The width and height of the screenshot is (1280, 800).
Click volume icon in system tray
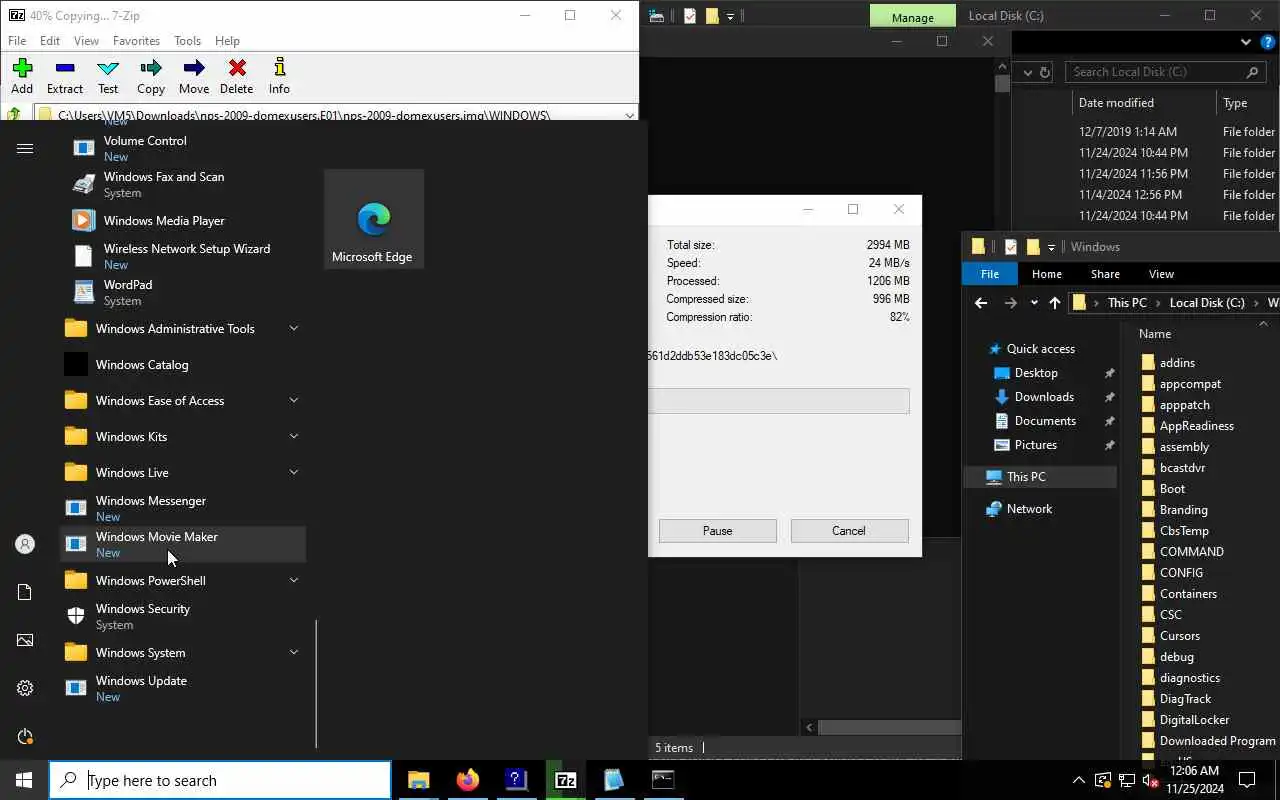click(1150, 780)
